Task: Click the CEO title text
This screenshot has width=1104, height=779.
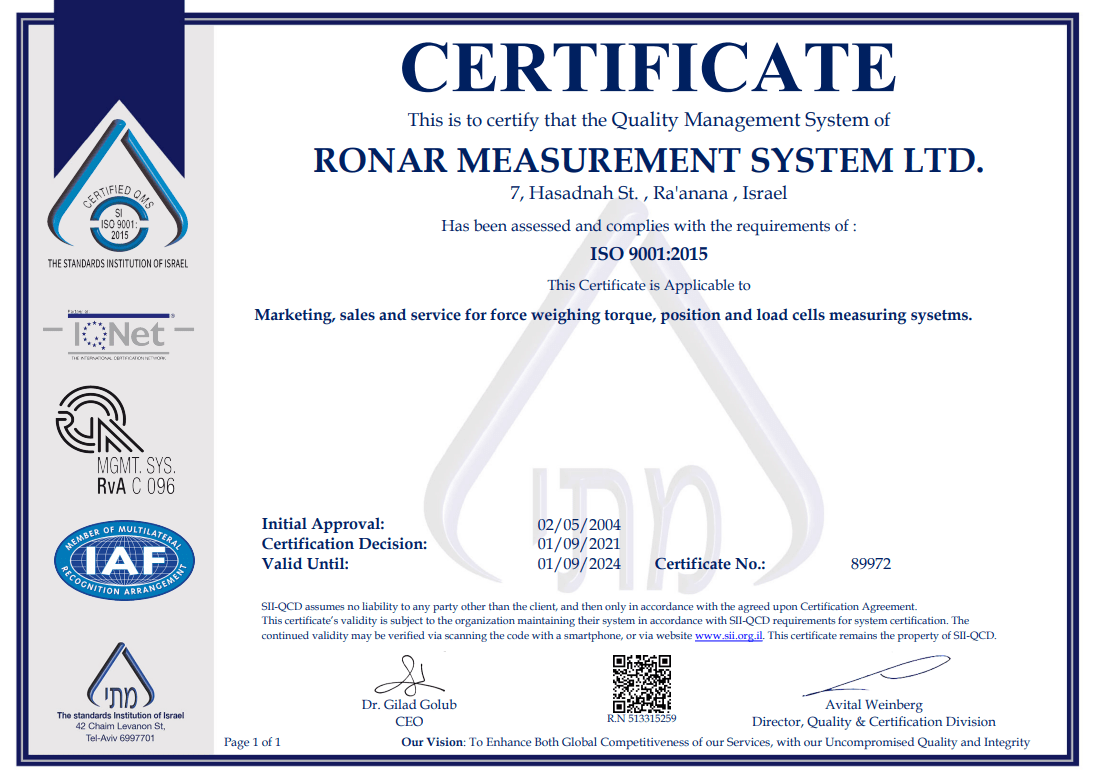Action: pyautogui.click(x=409, y=721)
